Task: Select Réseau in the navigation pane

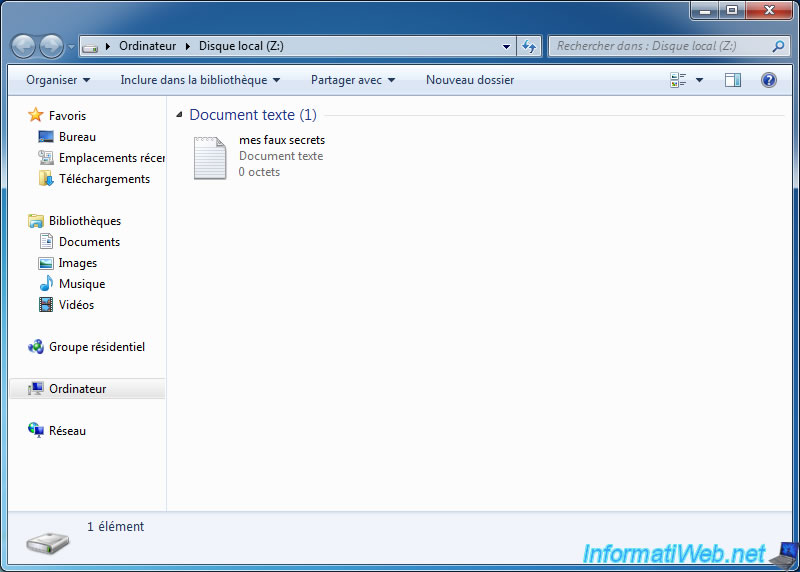Action: click(x=67, y=431)
